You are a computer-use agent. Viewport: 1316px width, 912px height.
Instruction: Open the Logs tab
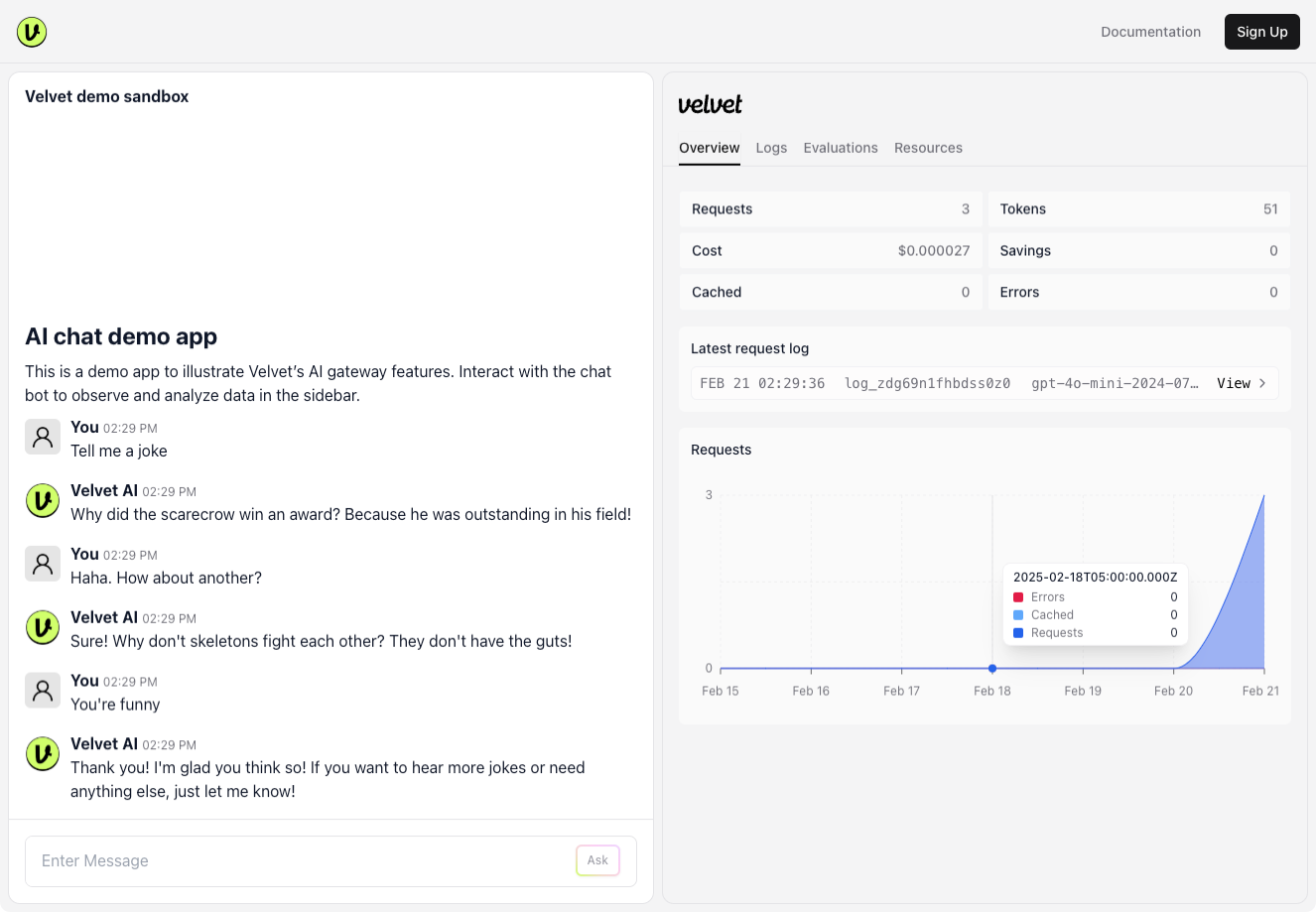771,148
